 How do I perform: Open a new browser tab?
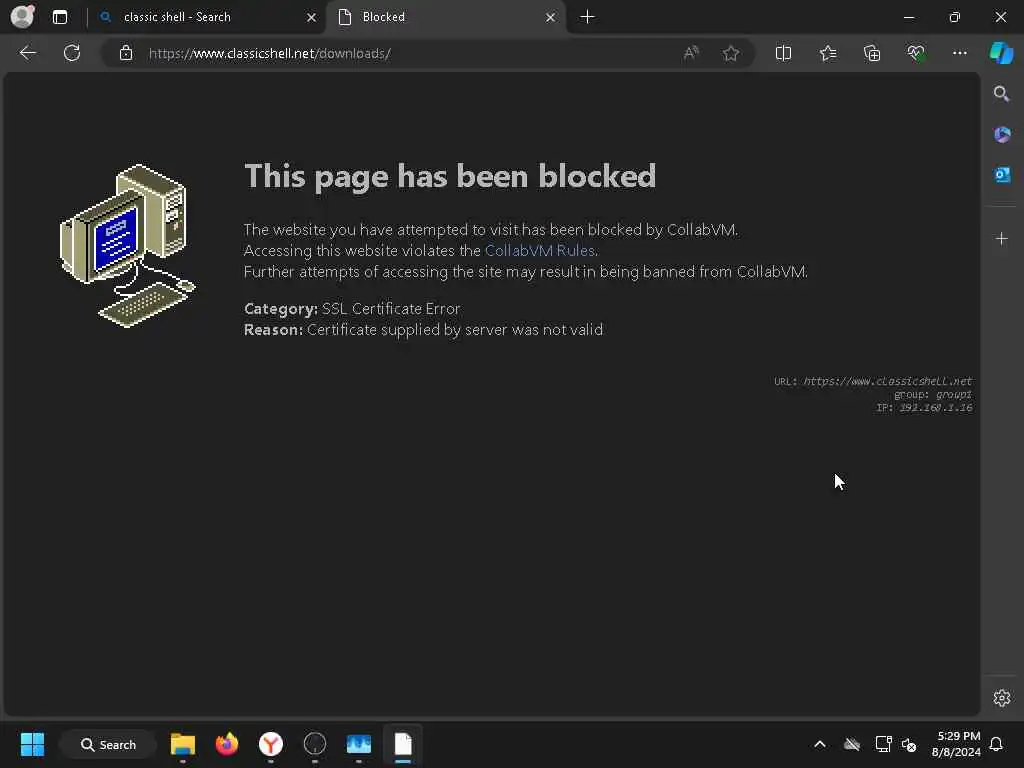587,17
